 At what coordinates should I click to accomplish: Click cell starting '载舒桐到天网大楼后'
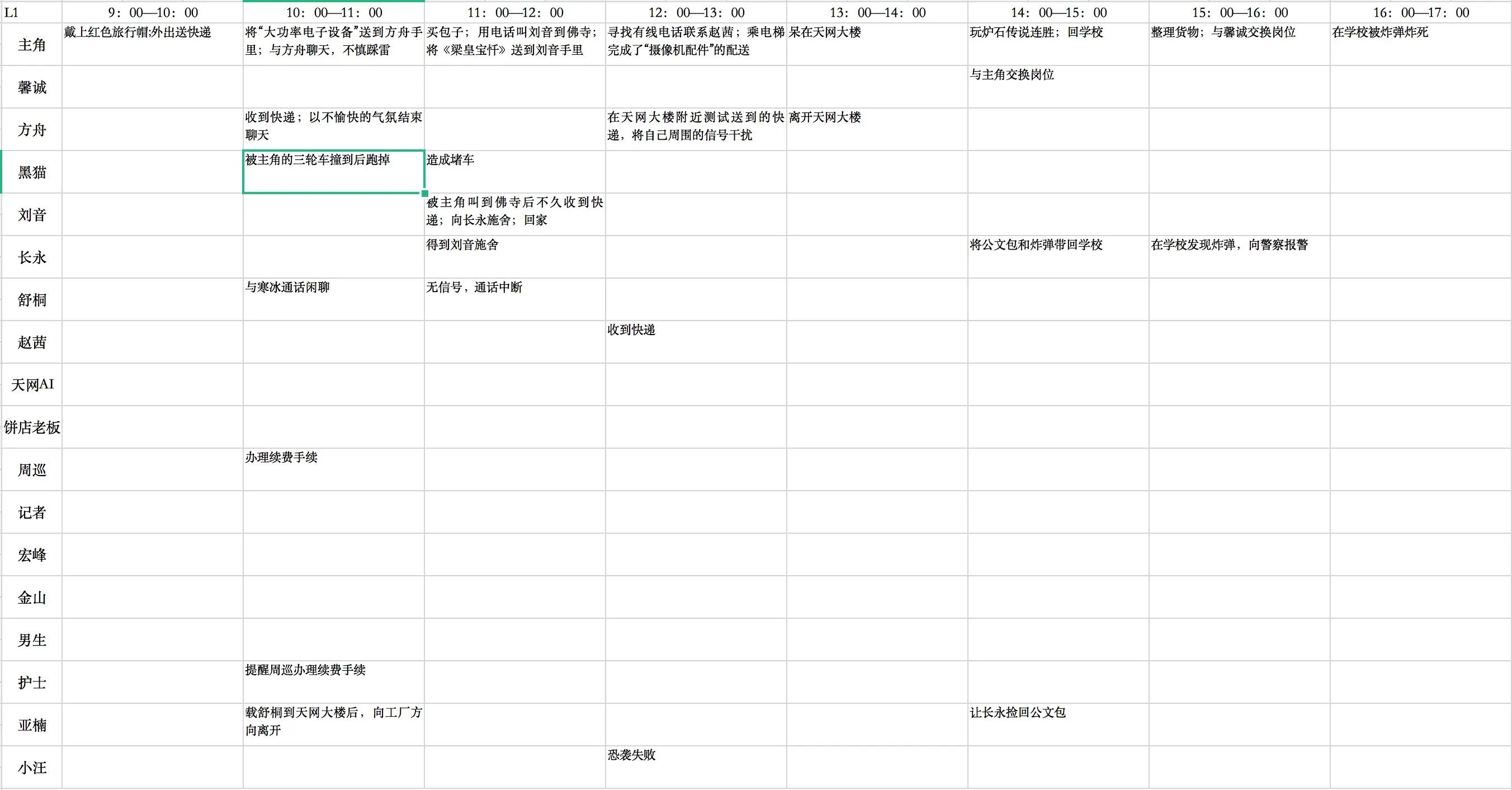pyautogui.click(x=334, y=725)
